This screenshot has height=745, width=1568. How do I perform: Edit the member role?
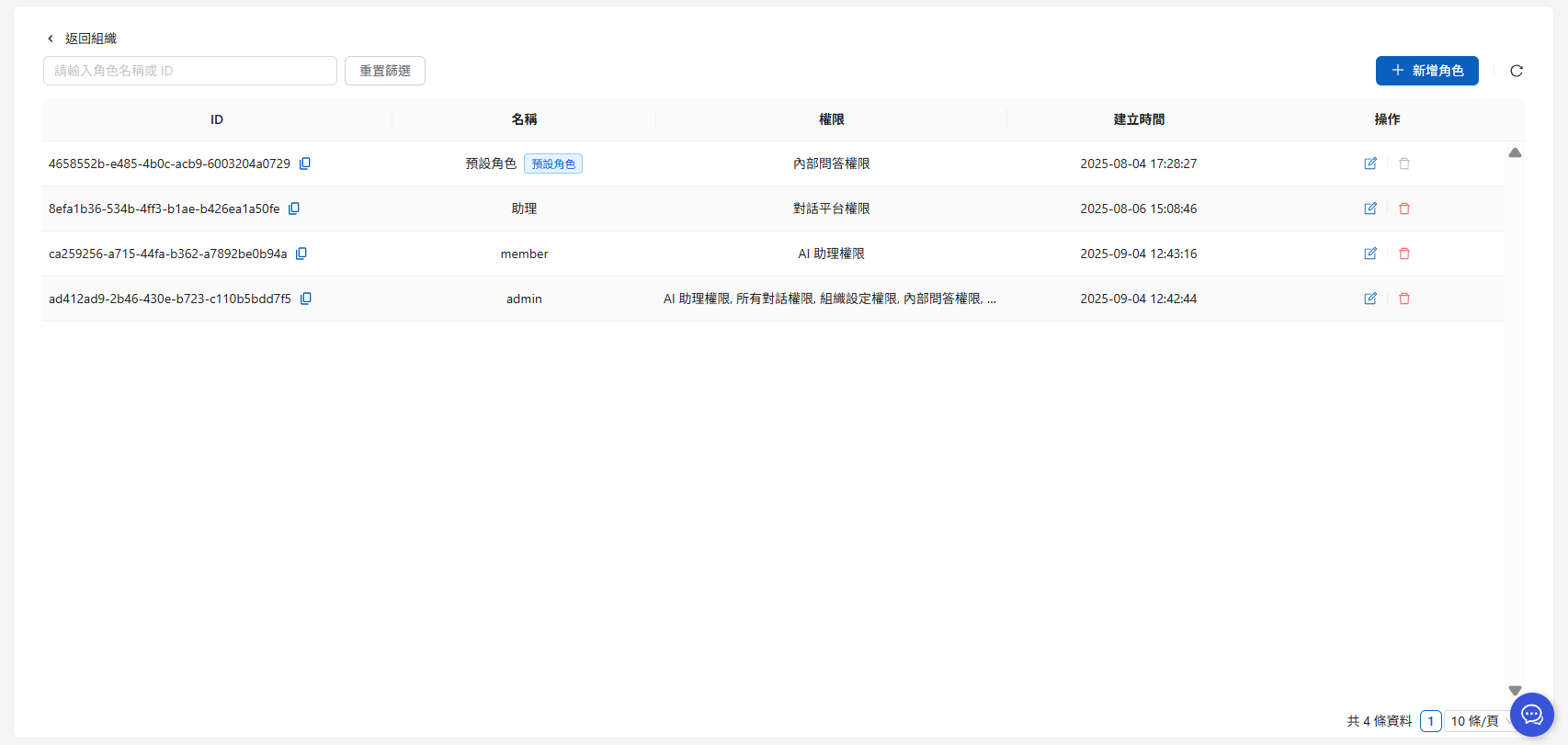click(x=1370, y=254)
